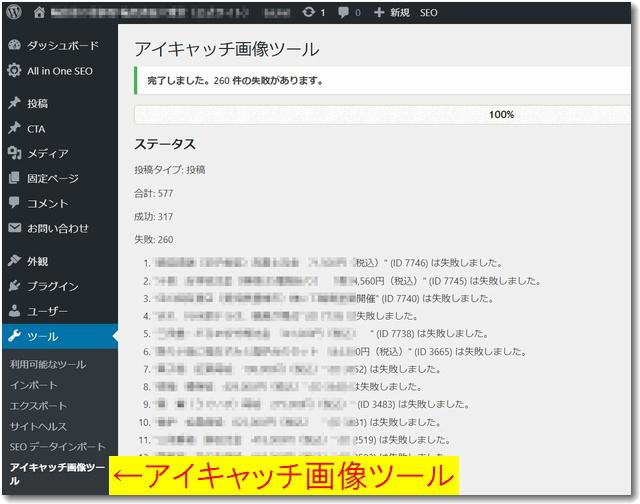Screen dimensions: 640x504
Task: Click the completion notice with 260 failures
Action: [x=382, y=80]
